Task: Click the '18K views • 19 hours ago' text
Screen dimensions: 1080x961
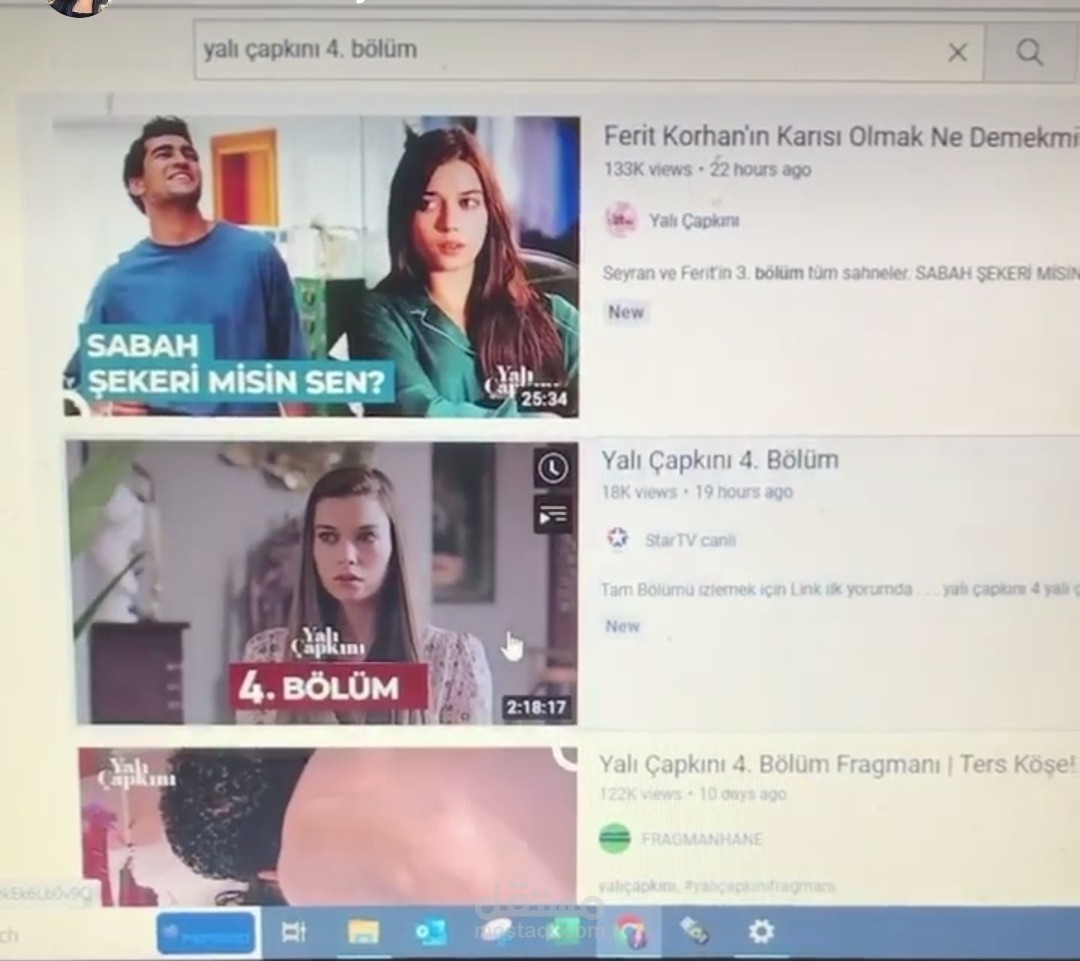Action: 696,492
